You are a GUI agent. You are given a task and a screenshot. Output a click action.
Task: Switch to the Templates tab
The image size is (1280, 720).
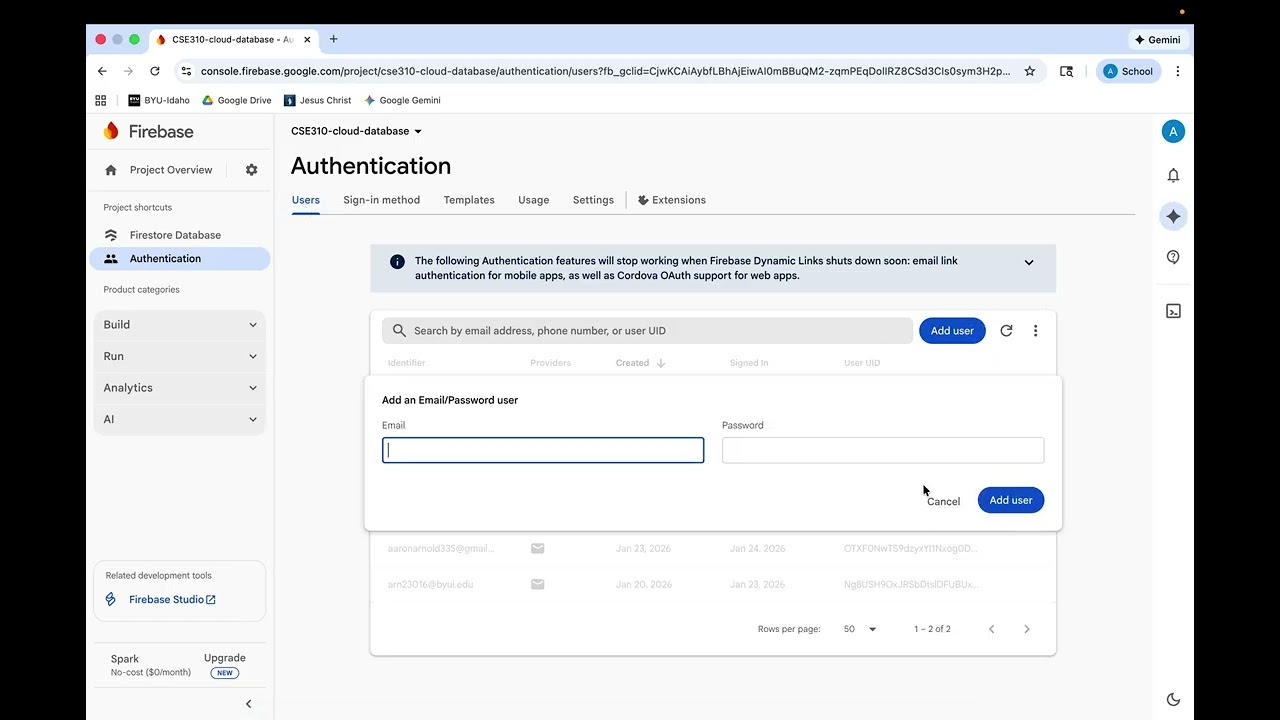pyautogui.click(x=469, y=200)
